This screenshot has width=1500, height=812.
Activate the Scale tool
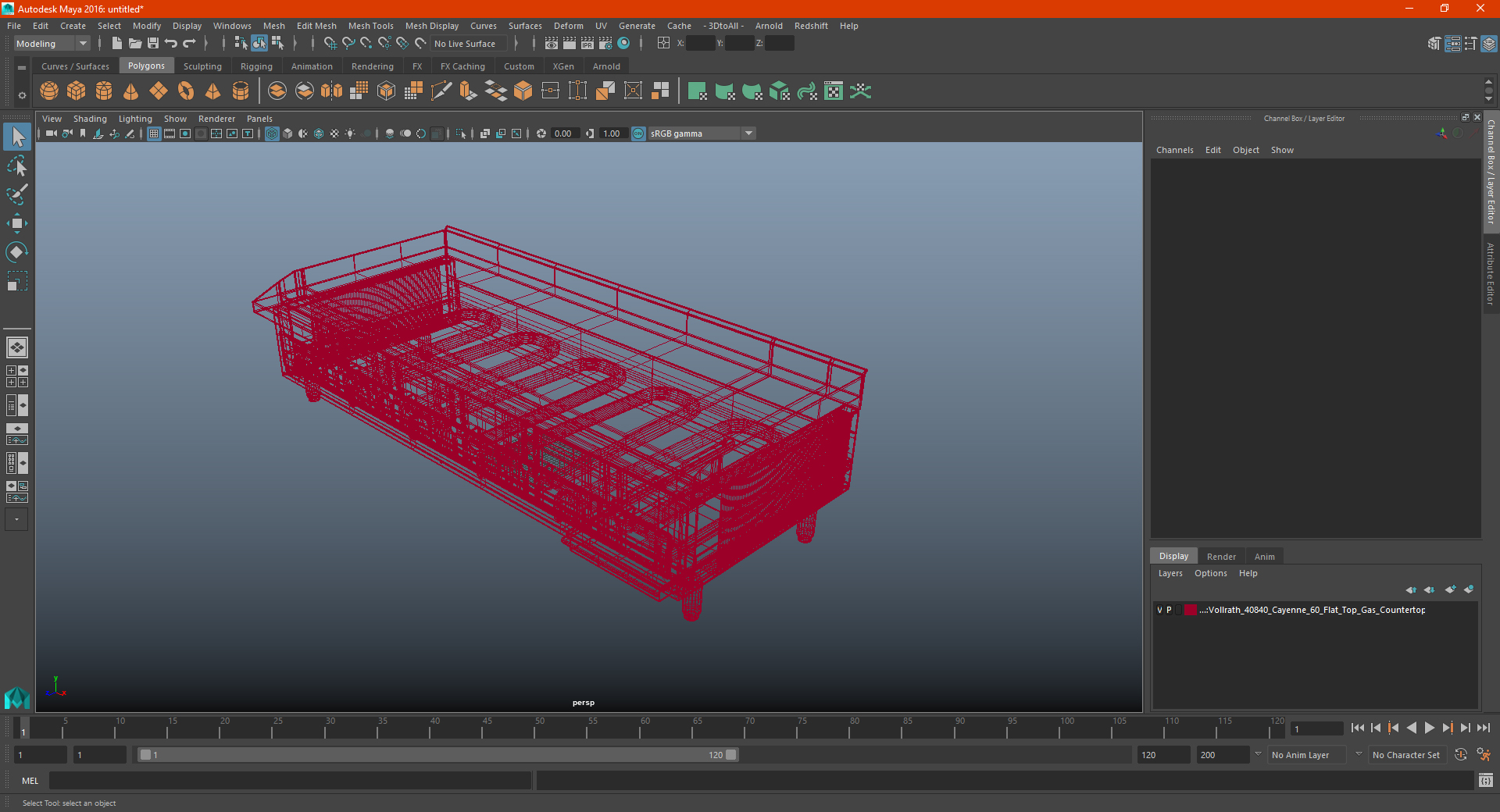[17, 280]
